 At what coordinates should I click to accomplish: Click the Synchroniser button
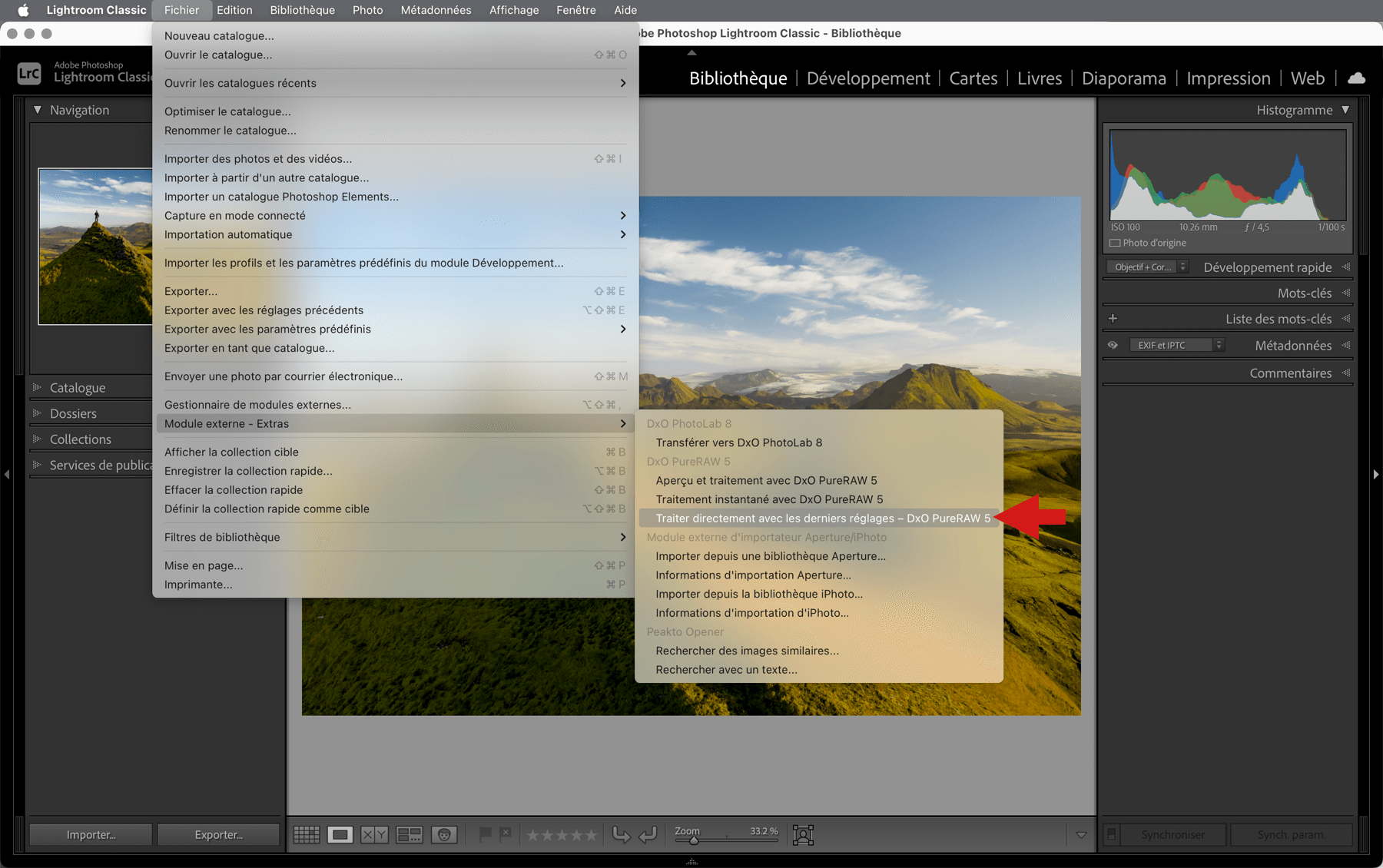1172,835
